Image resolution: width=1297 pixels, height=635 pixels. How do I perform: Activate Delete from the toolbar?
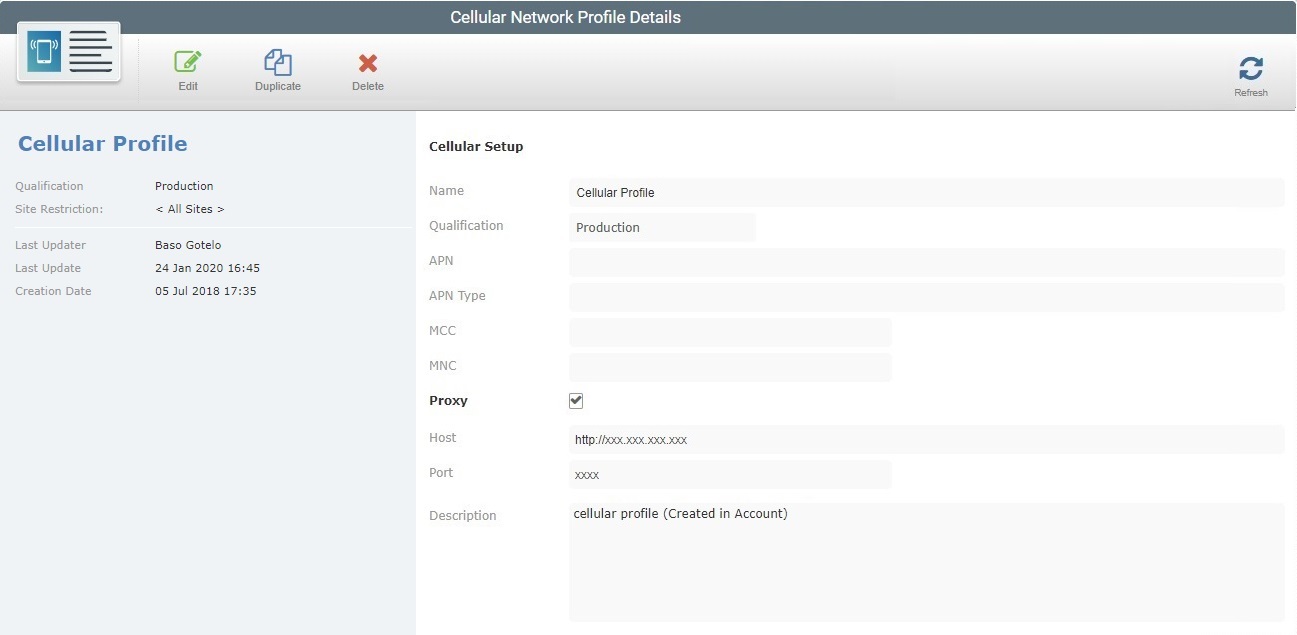[x=367, y=69]
